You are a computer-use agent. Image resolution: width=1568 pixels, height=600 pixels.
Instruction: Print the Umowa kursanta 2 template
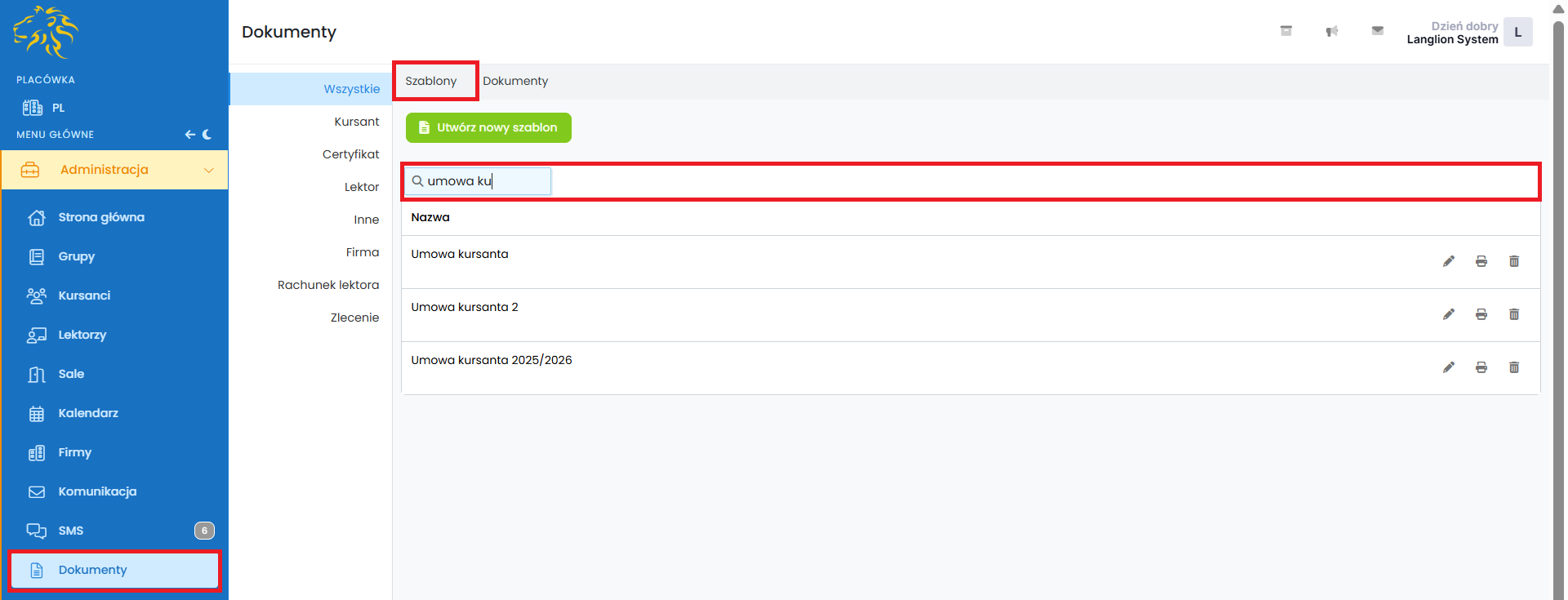click(x=1481, y=314)
